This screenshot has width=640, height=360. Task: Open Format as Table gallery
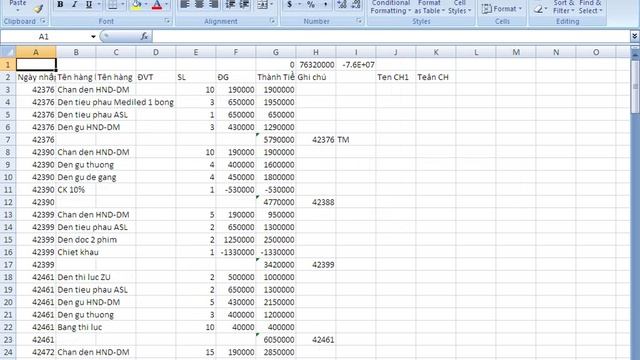429,7
